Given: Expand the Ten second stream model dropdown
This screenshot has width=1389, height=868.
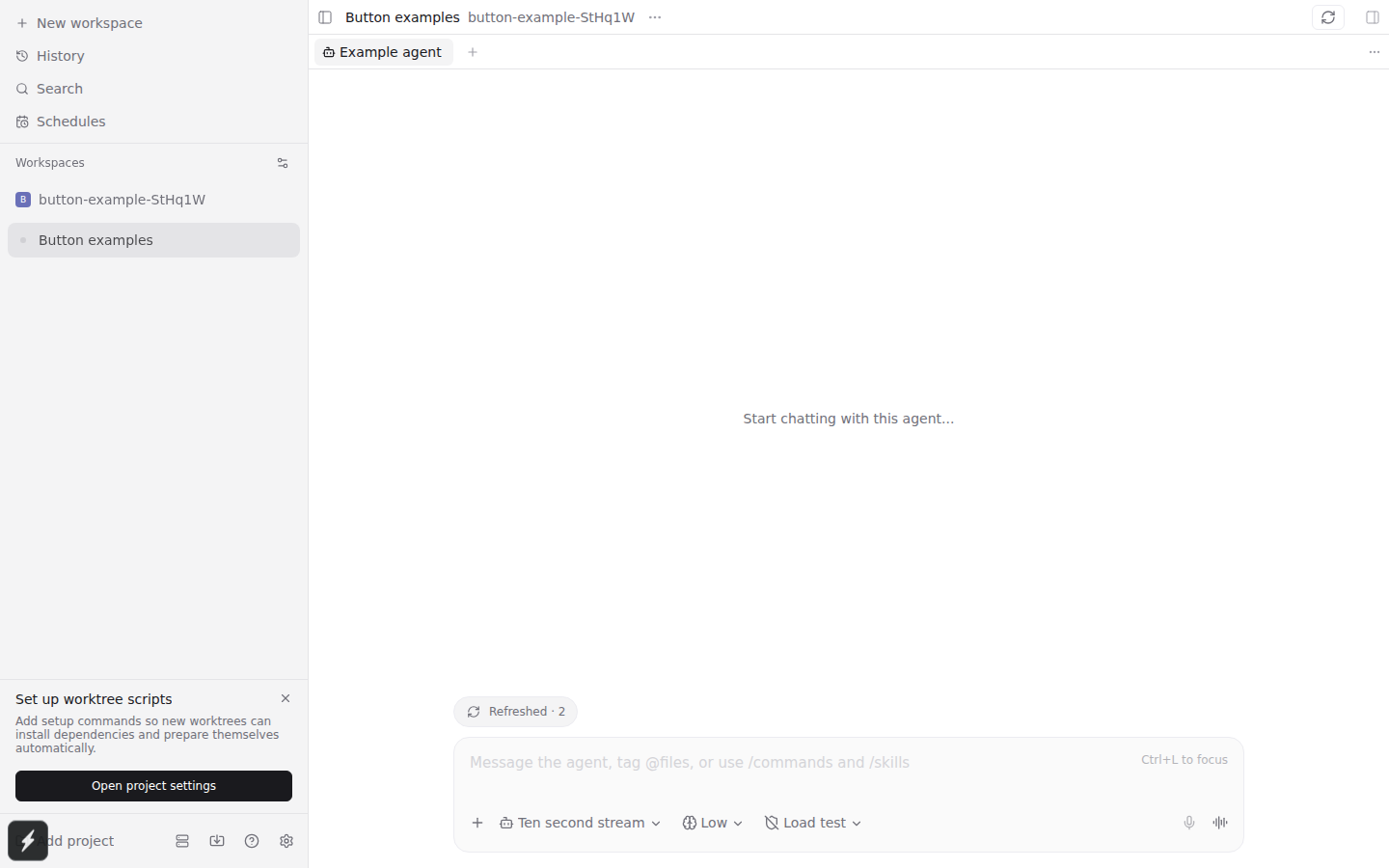Looking at the screenshot, I should click(580, 823).
